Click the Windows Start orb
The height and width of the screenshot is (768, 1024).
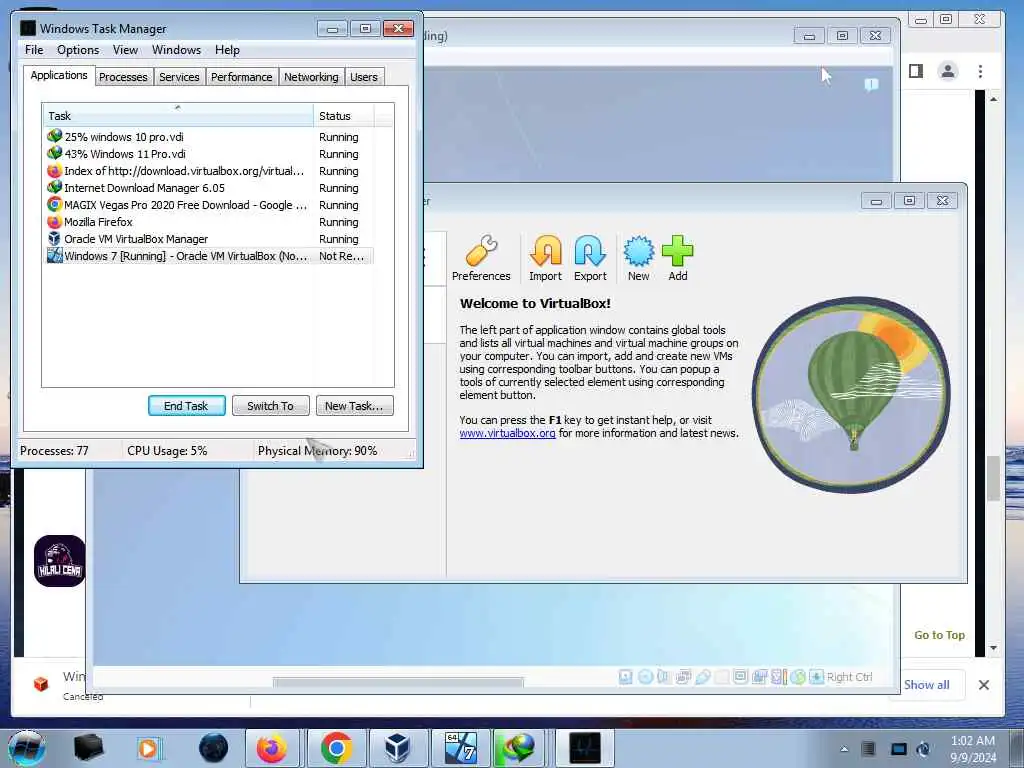(27, 748)
